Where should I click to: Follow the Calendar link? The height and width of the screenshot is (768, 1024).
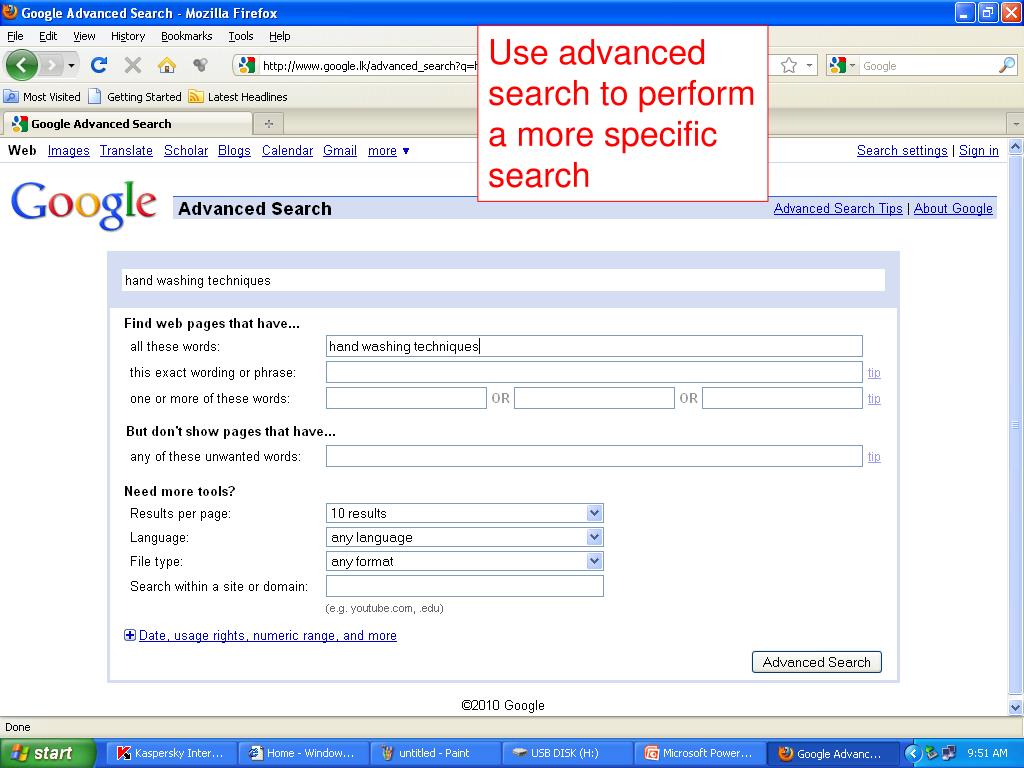[287, 151]
